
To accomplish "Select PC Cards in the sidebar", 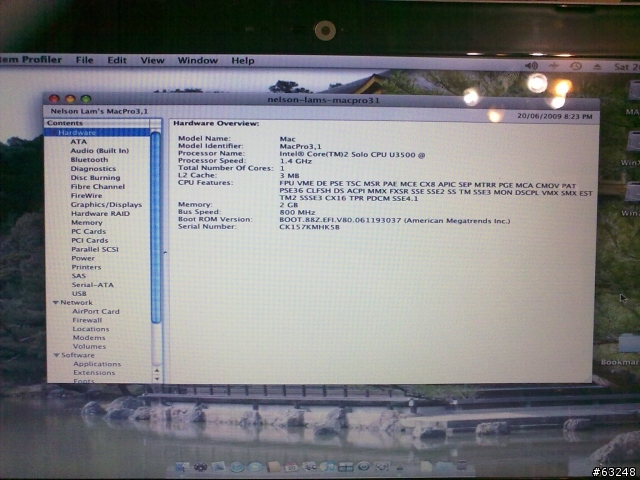I will click(x=89, y=231).
